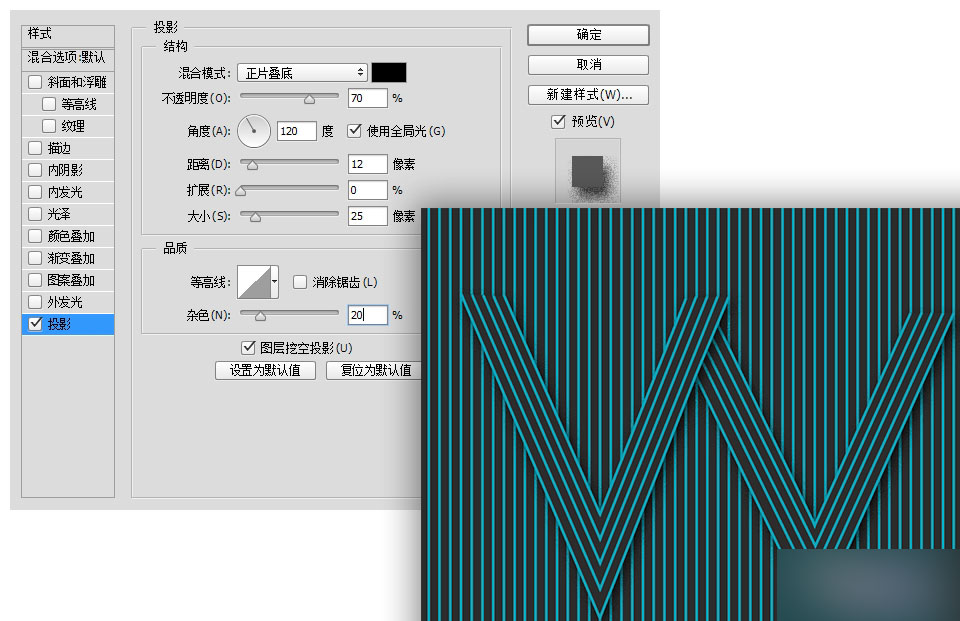Enable the 光泽 checkbox
The width and height of the screenshot is (960, 621).
[x=35, y=214]
